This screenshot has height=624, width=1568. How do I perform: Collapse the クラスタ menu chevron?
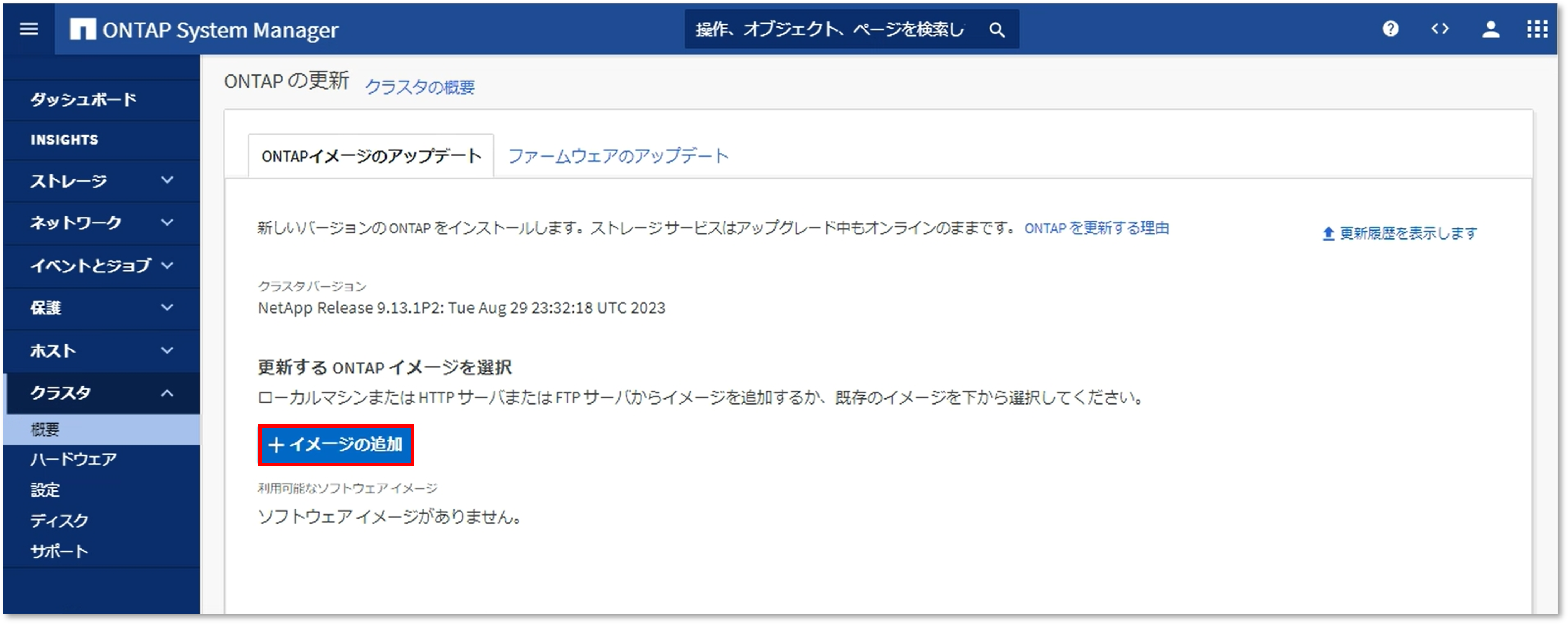coord(168,393)
